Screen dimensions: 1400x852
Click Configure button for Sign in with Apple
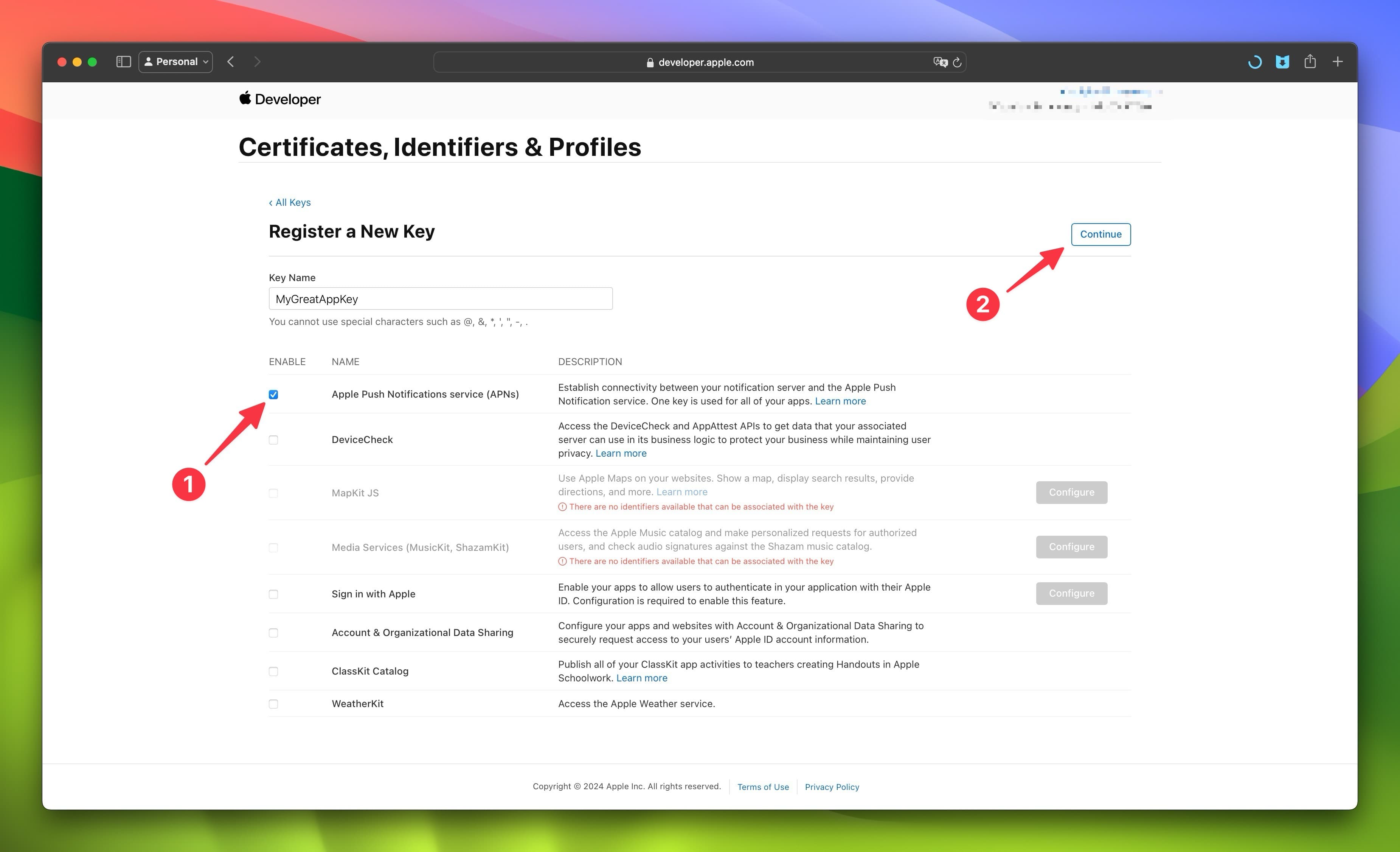[1071, 593]
